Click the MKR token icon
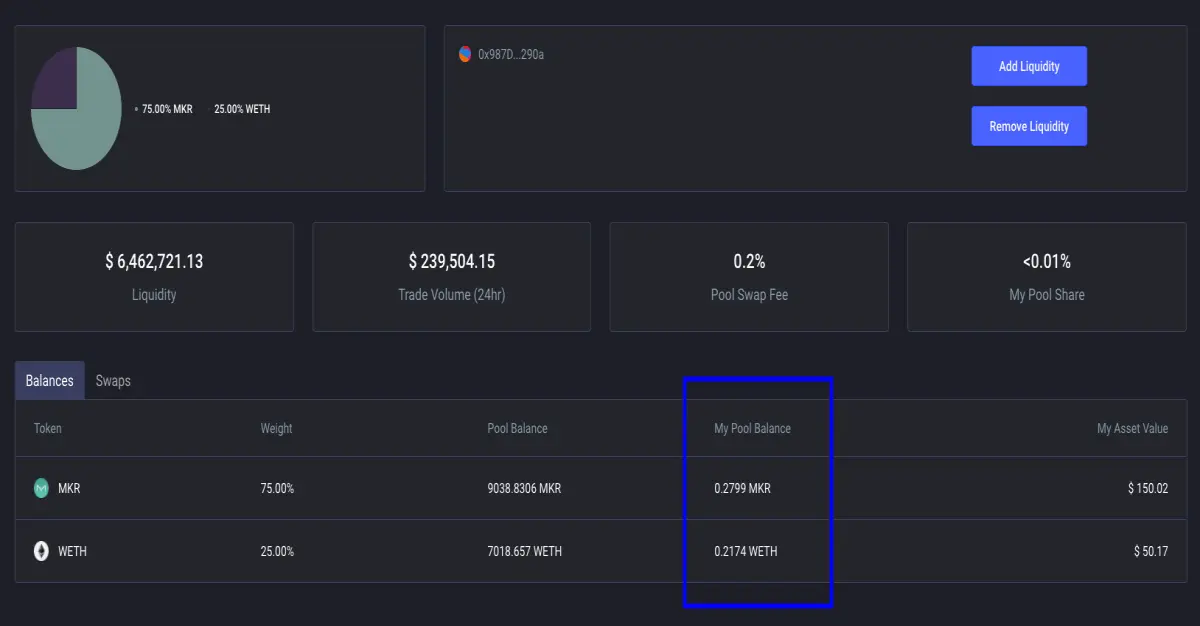The image size is (1200, 626). click(x=41, y=489)
